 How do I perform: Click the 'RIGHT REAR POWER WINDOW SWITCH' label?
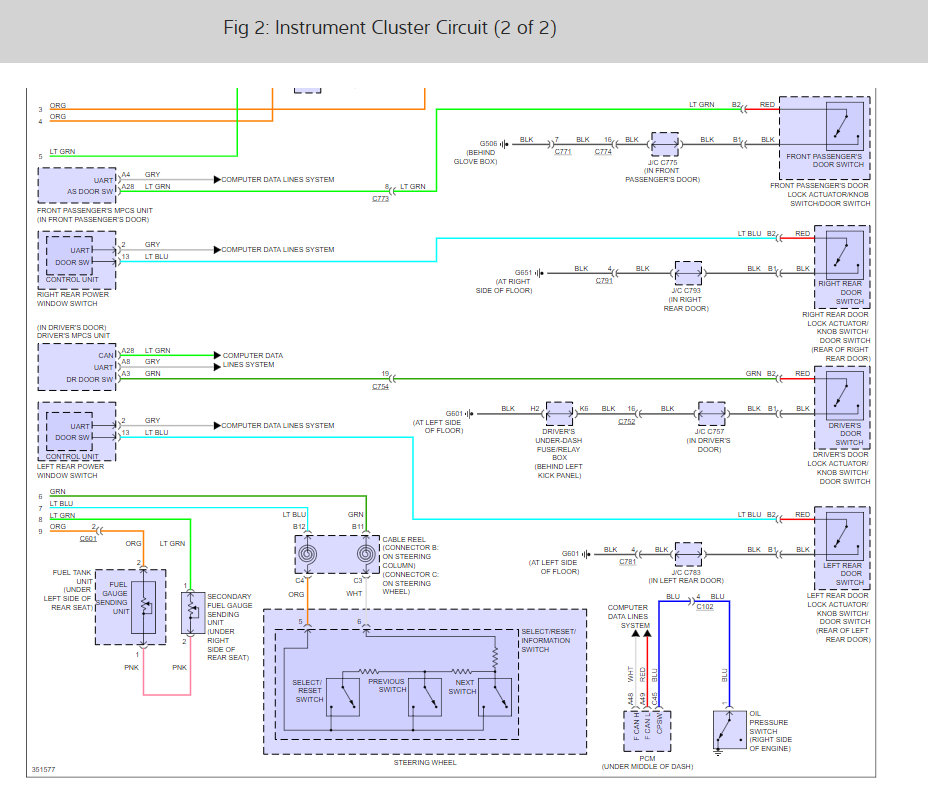point(73,299)
